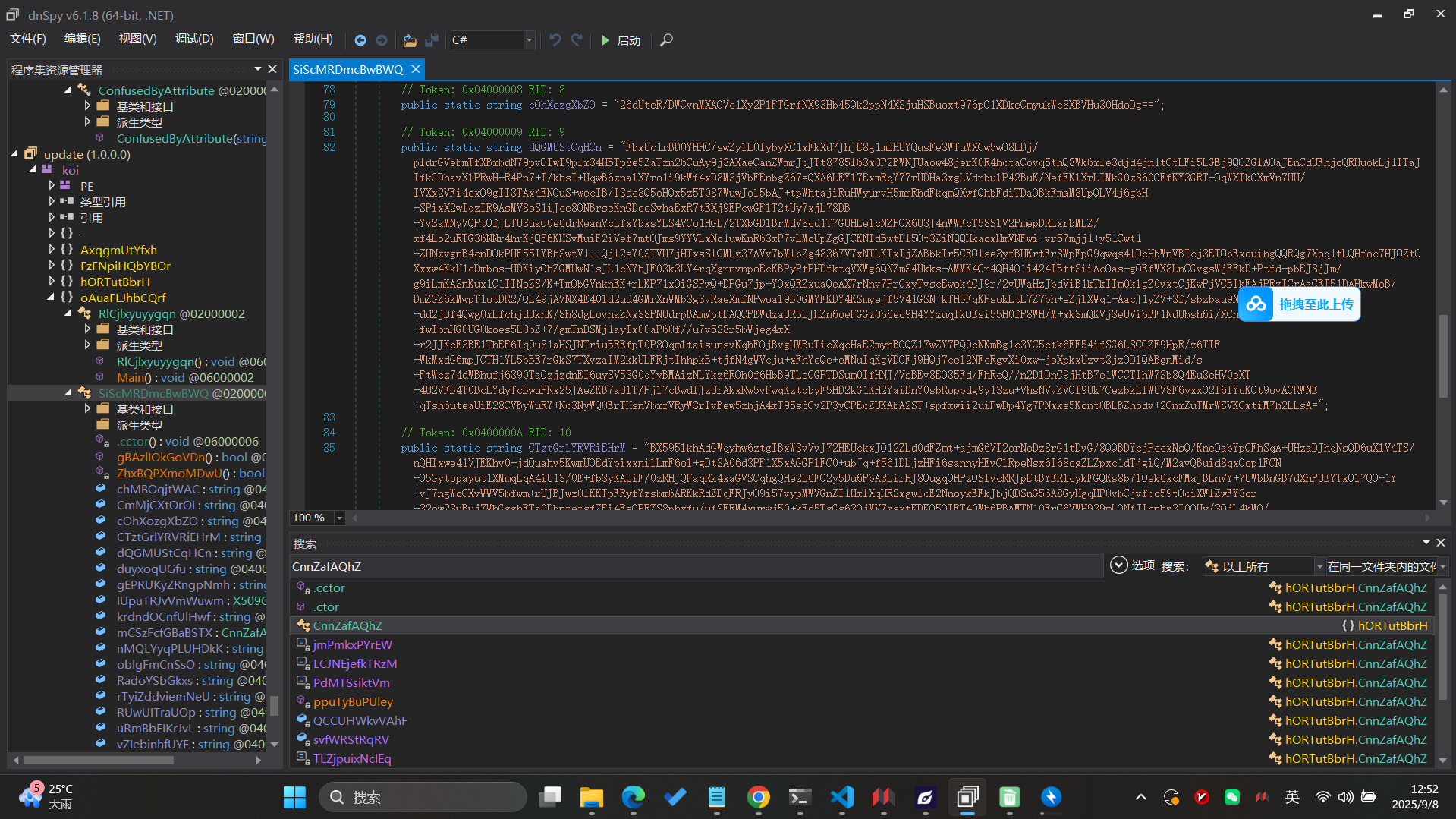The height and width of the screenshot is (819, 1456).
Task: Select the Main() method in tree
Action: coord(185,377)
